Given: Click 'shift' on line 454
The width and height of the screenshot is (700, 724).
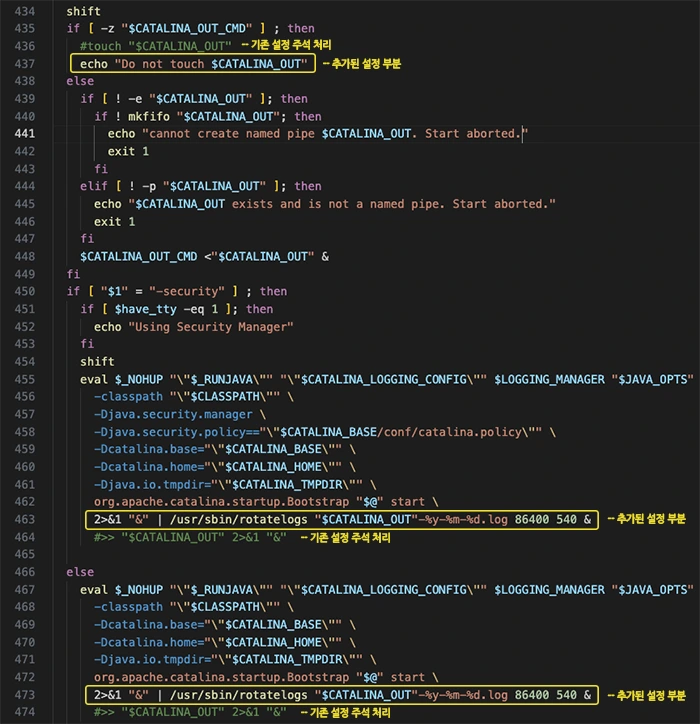Looking at the screenshot, I should (97, 362).
